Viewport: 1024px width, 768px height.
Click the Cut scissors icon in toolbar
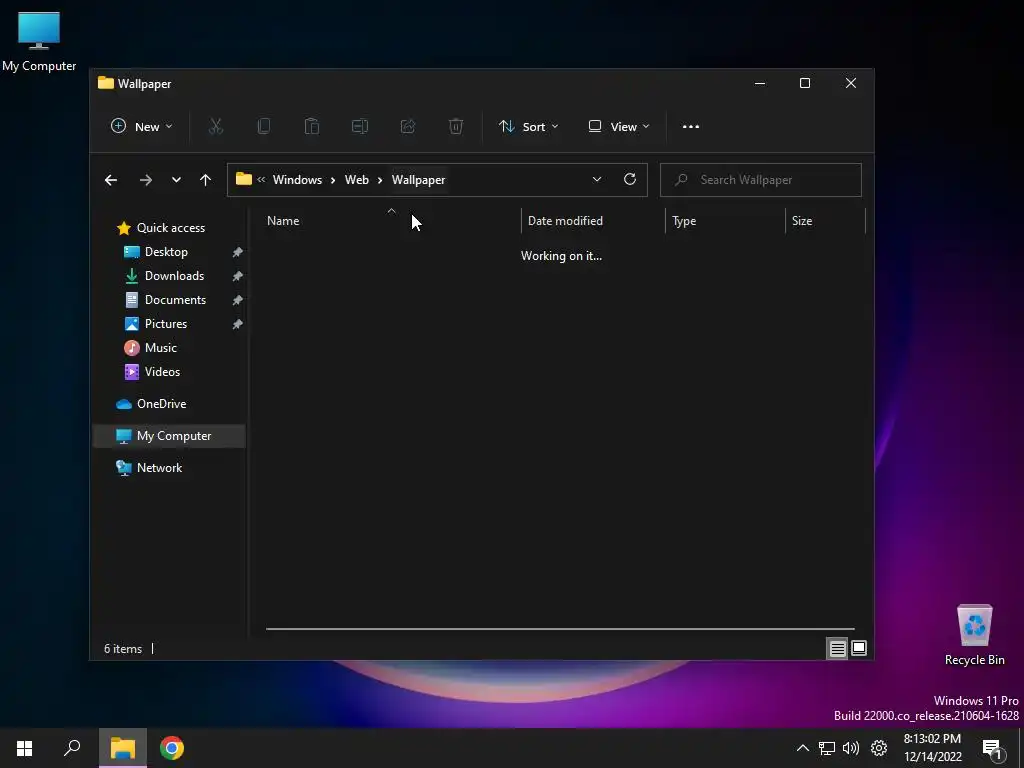pyautogui.click(x=216, y=126)
